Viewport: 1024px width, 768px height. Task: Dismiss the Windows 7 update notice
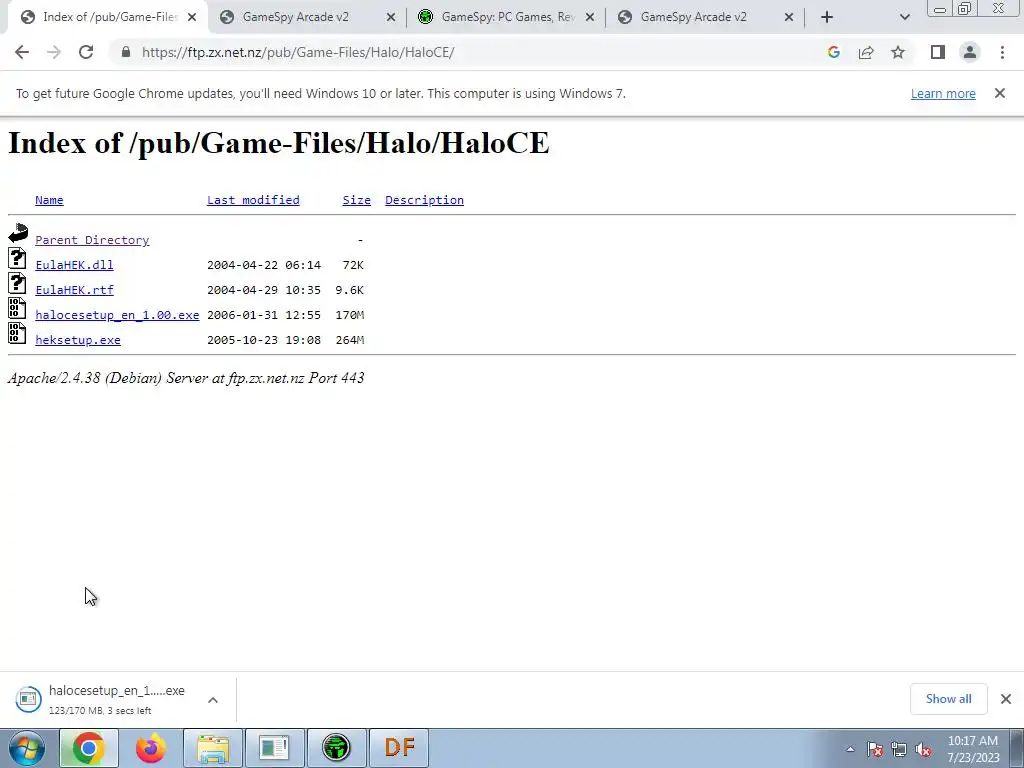(1000, 93)
